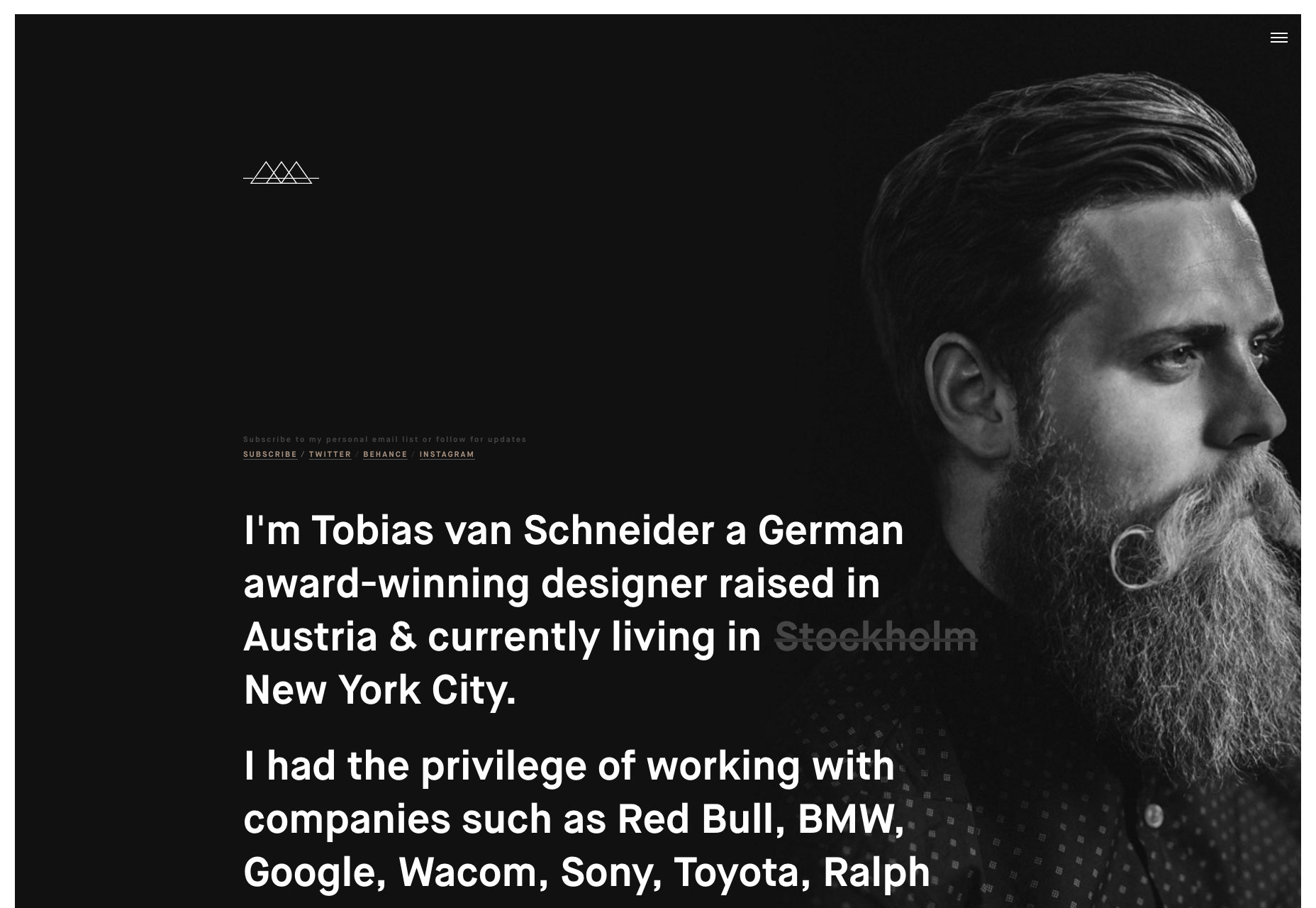Open the hamburger menu icon
The height and width of the screenshot is (908, 1316).
coord(1278,38)
